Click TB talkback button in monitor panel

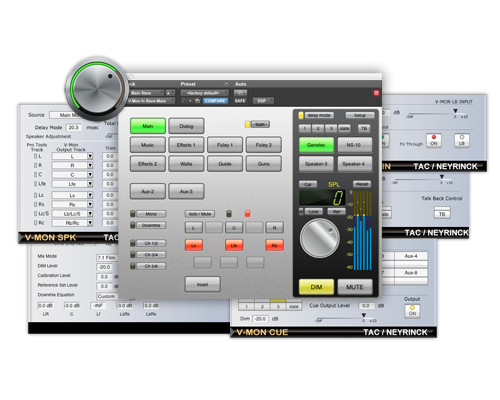point(364,128)
